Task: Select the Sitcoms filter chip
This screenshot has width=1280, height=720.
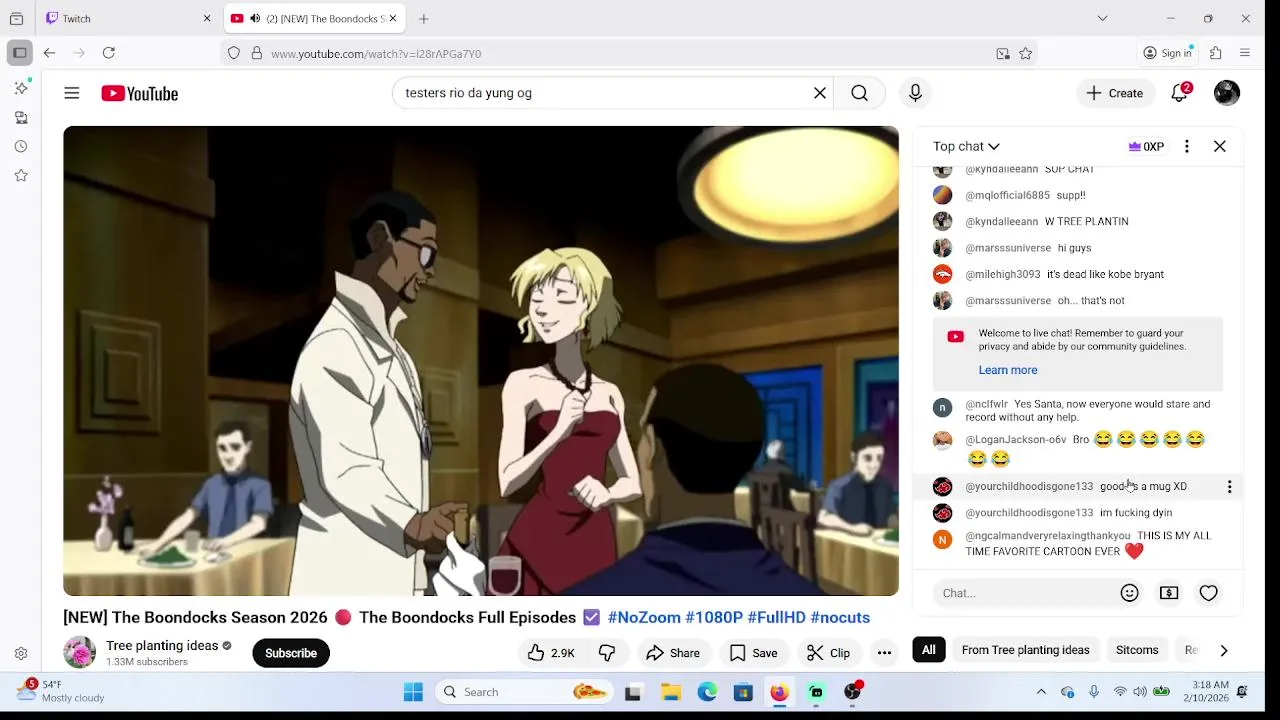Action: click(1137, 650)
